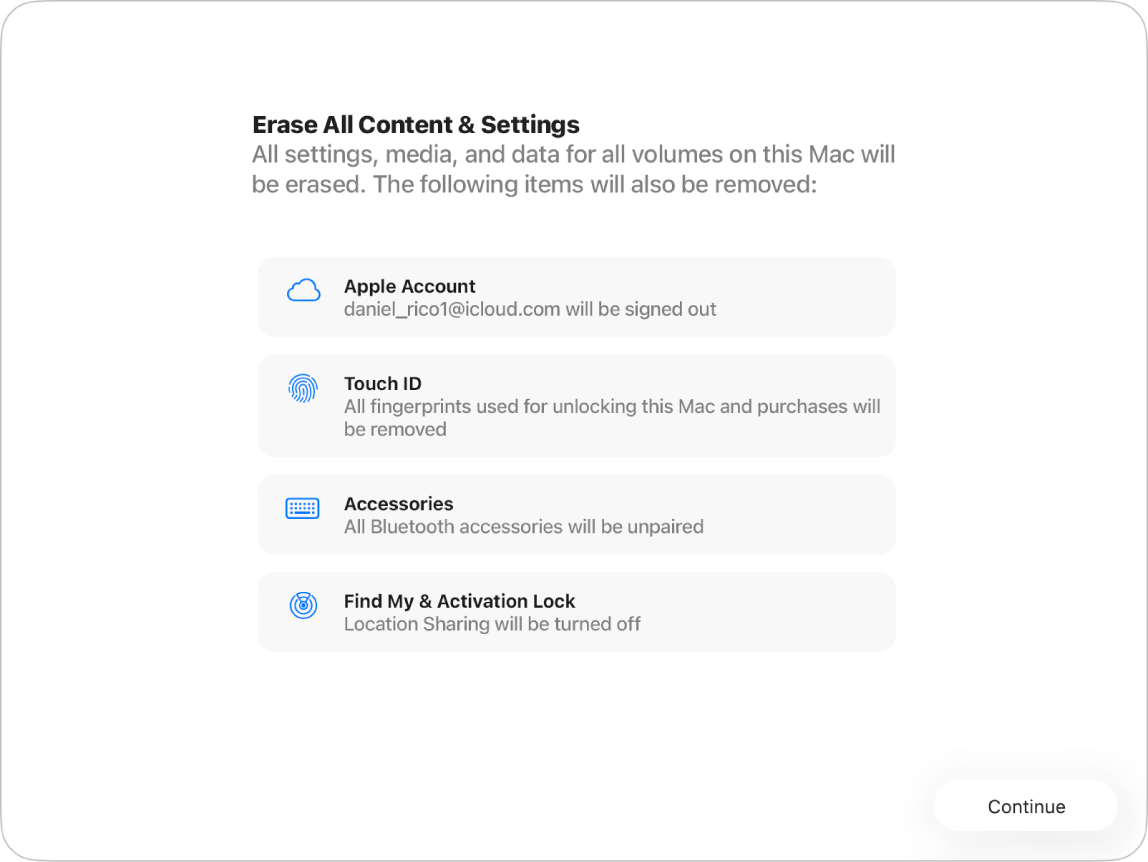Viewport: 1148px width, 862px height.
Task: Click the signed out description text
Action: (x=530, y=310)
